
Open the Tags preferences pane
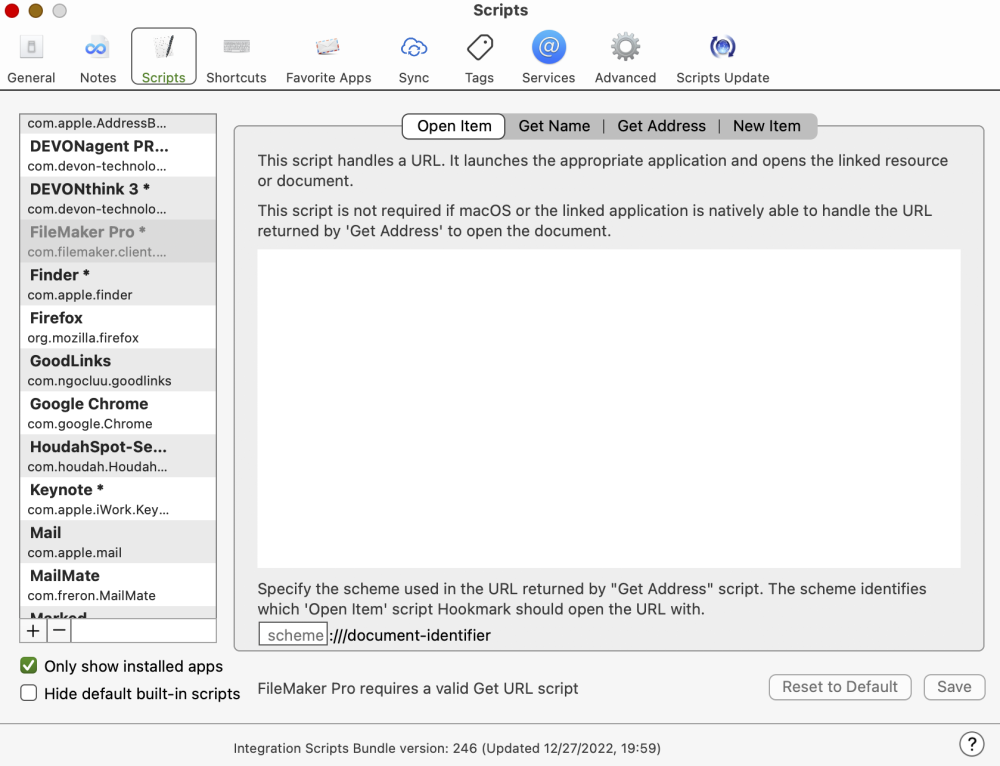[x=479, y=58]
